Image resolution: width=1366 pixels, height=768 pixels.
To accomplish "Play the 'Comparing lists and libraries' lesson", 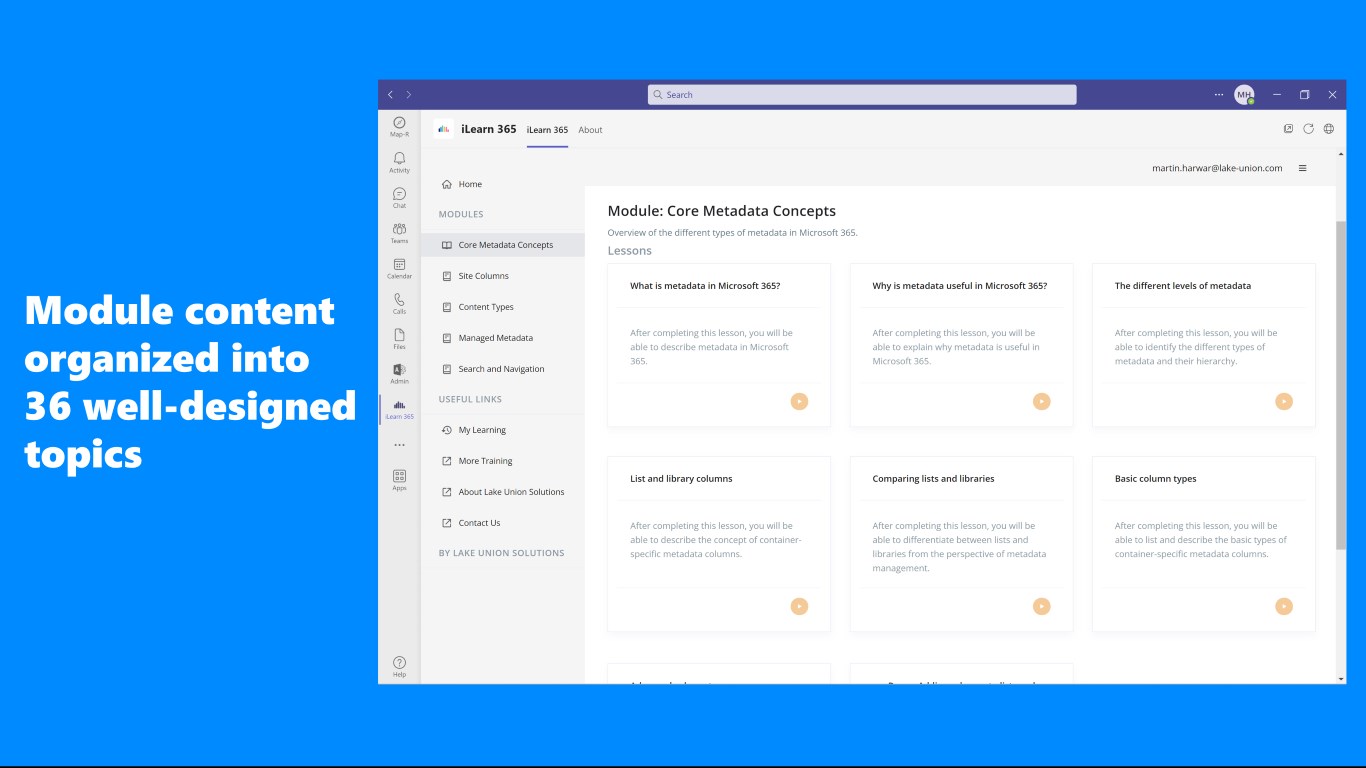I will (1041, 606).
